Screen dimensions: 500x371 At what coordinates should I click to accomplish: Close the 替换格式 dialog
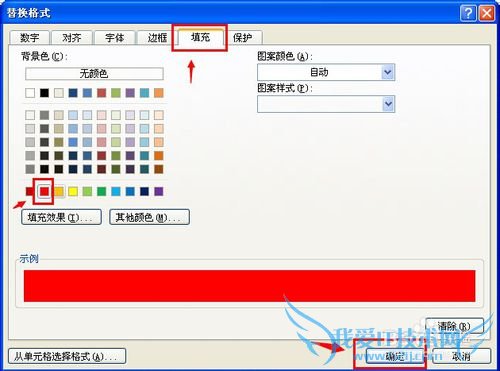[x=487, y=13]
